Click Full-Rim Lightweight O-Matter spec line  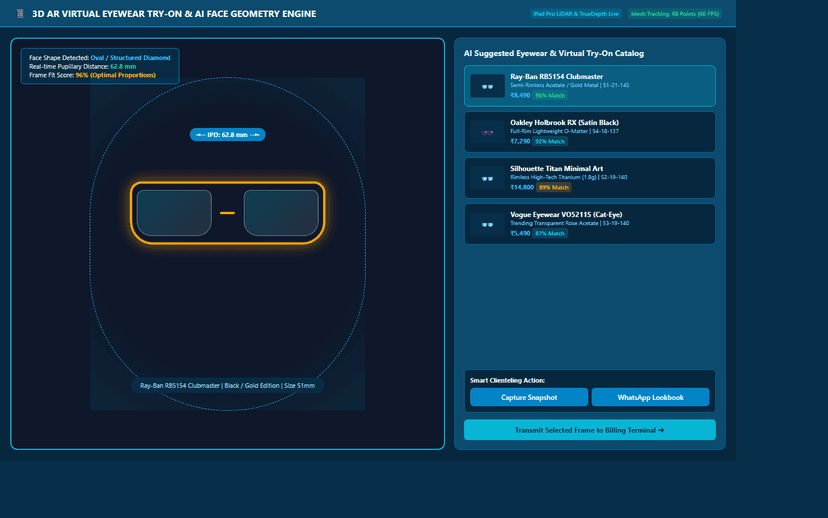tap(564, 131)
